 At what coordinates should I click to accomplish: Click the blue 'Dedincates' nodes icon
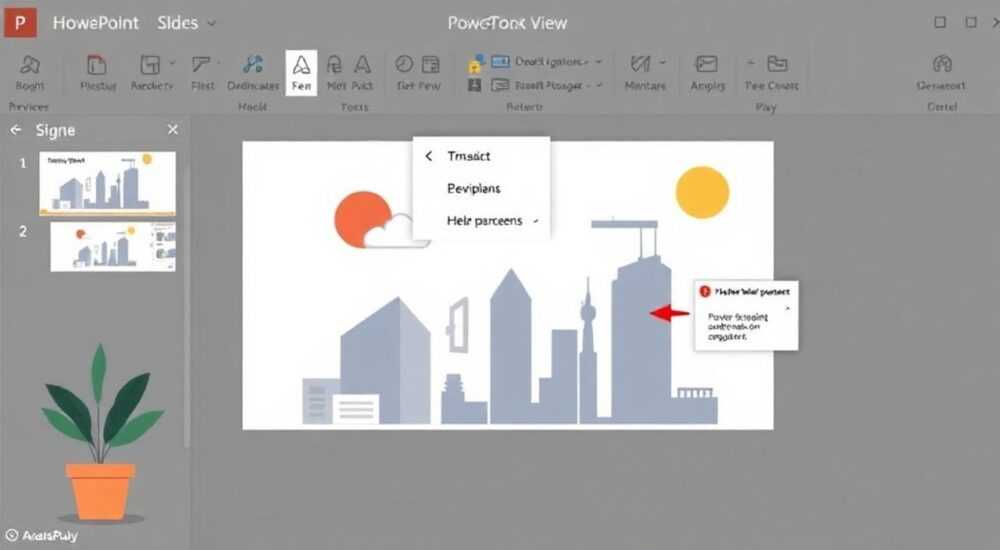pos(253,64)
